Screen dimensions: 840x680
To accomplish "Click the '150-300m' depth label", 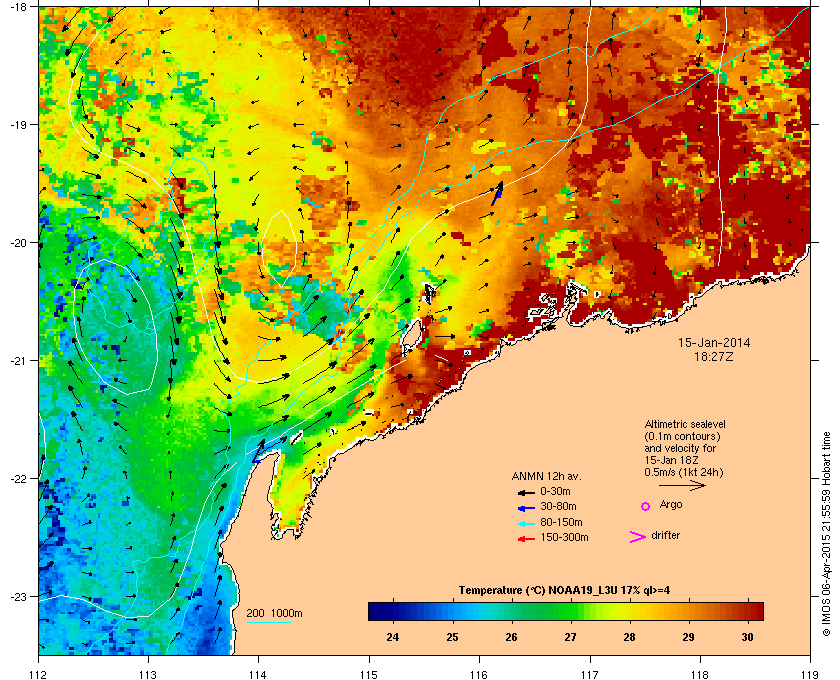I will pyautogui.click(x=564, y=537).
